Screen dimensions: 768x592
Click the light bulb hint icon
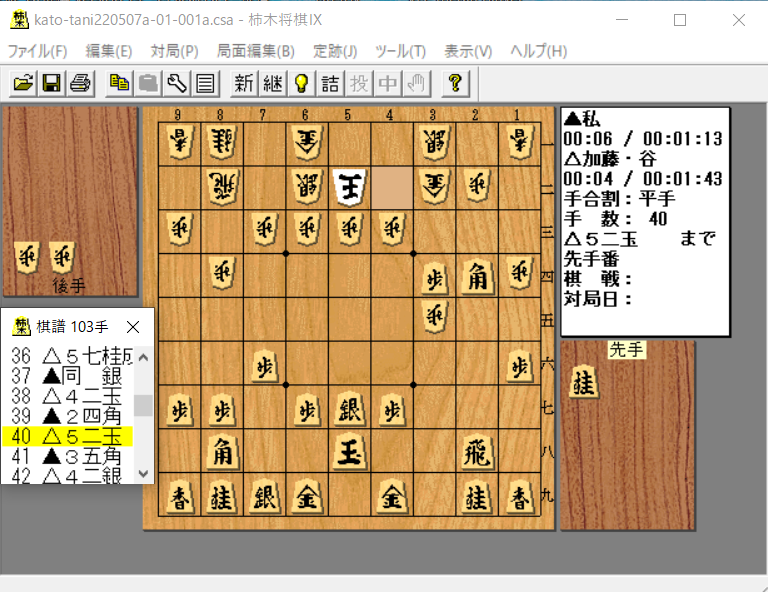point(301,83)
